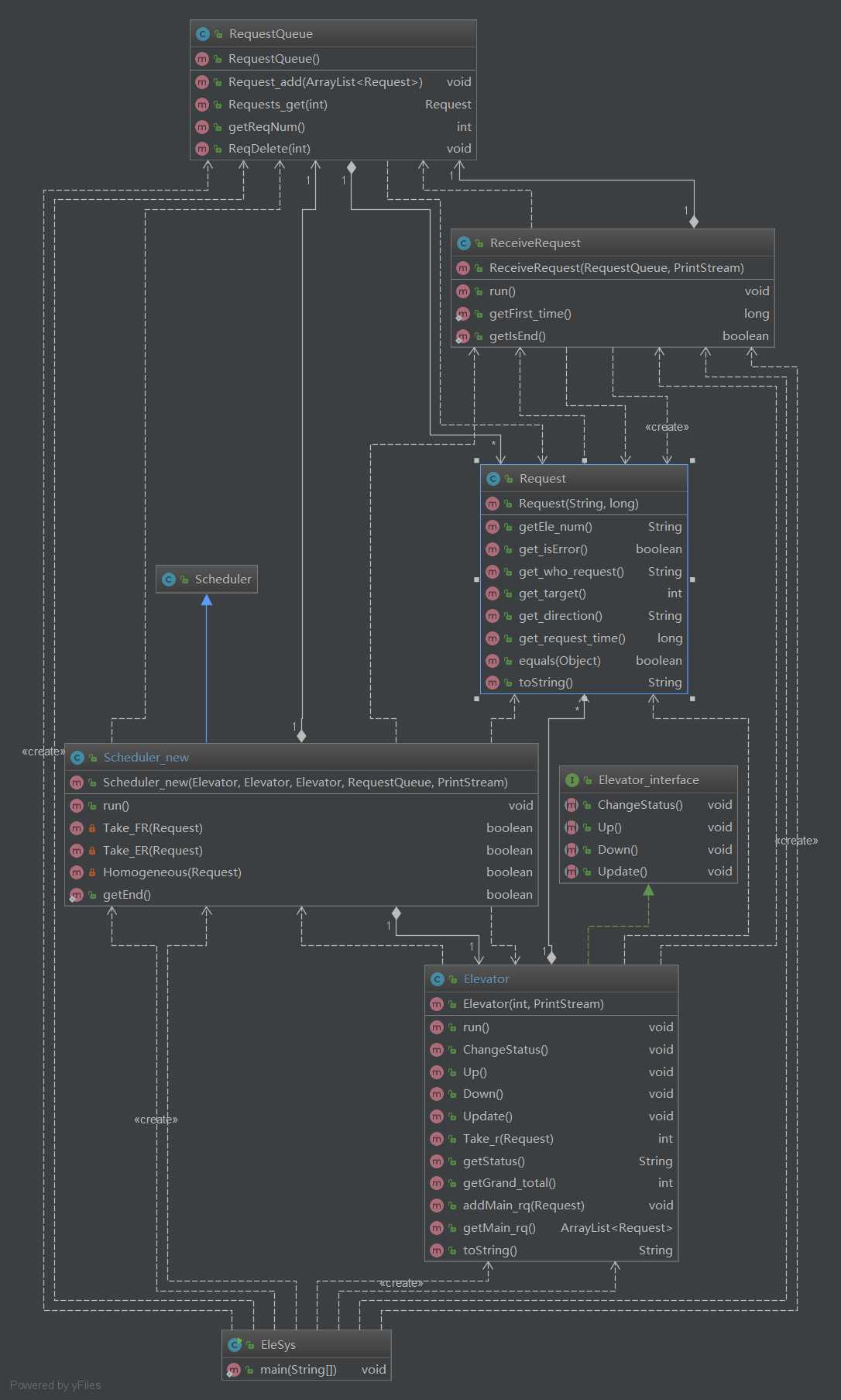
Task: Select Elevator(int, PrintStream) constructor
Action: [x=551, y=1004]
